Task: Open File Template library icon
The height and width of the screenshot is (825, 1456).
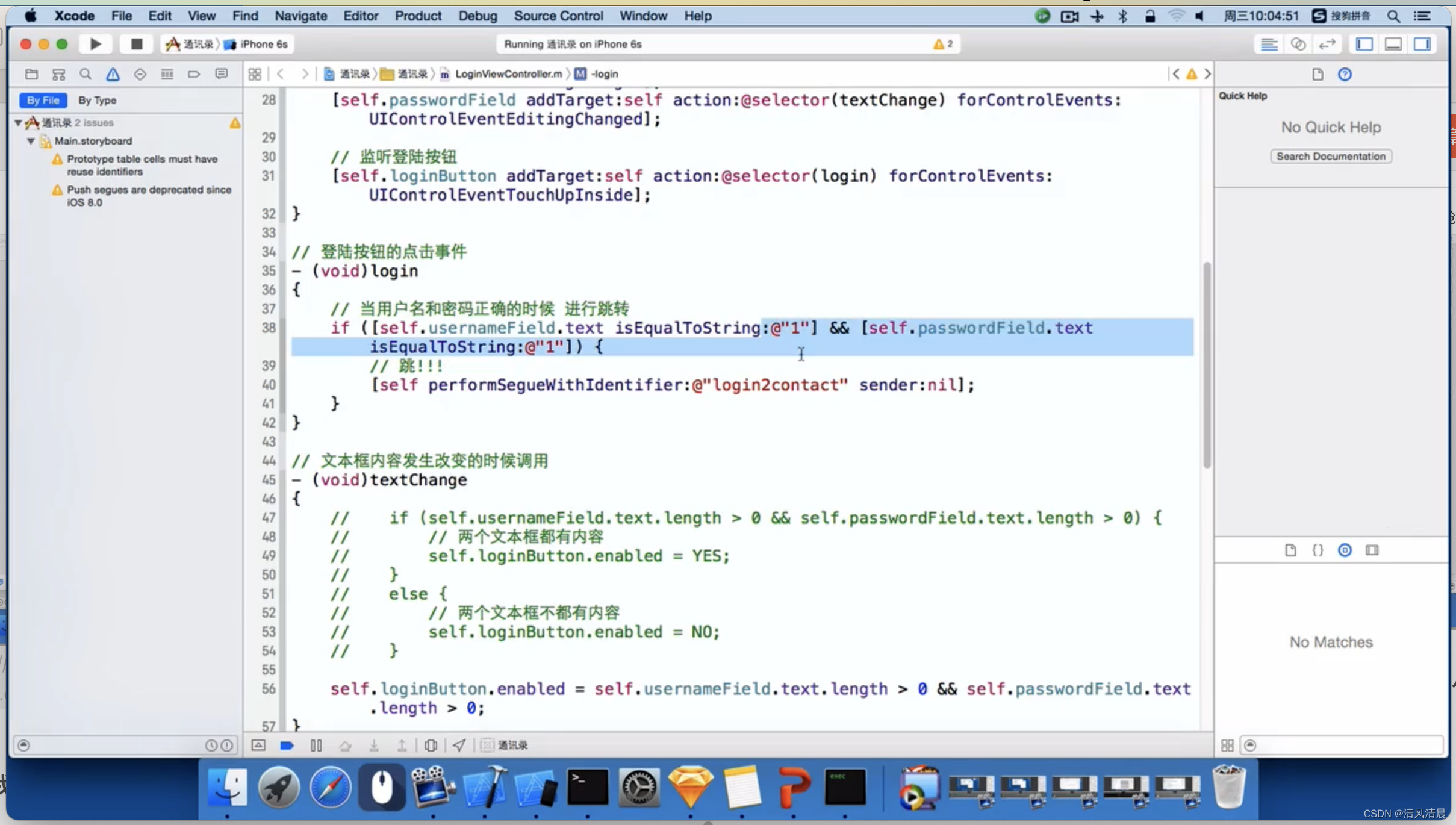Action: [x=1290, y=550]
